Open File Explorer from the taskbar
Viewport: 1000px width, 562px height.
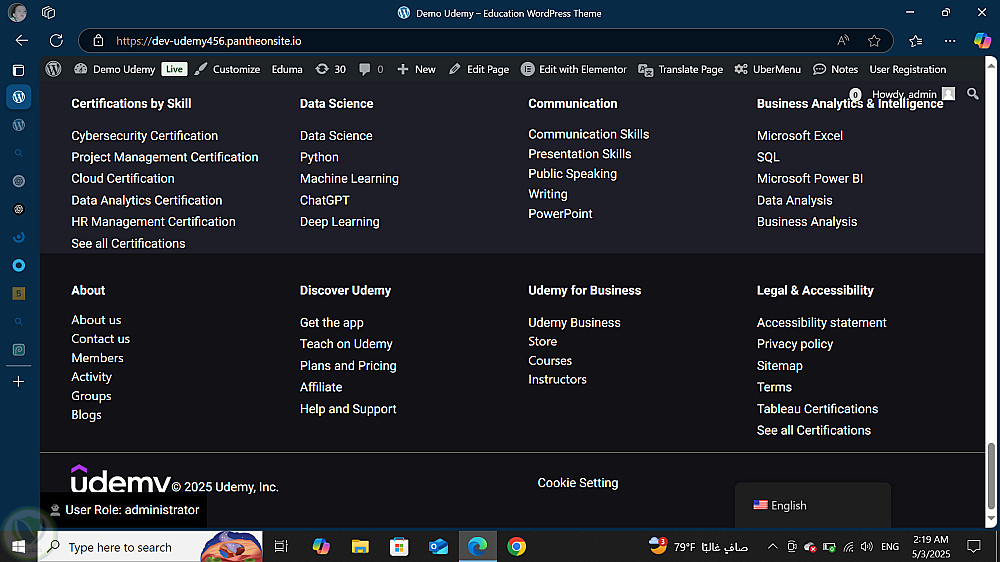click(x=360, y=547)
